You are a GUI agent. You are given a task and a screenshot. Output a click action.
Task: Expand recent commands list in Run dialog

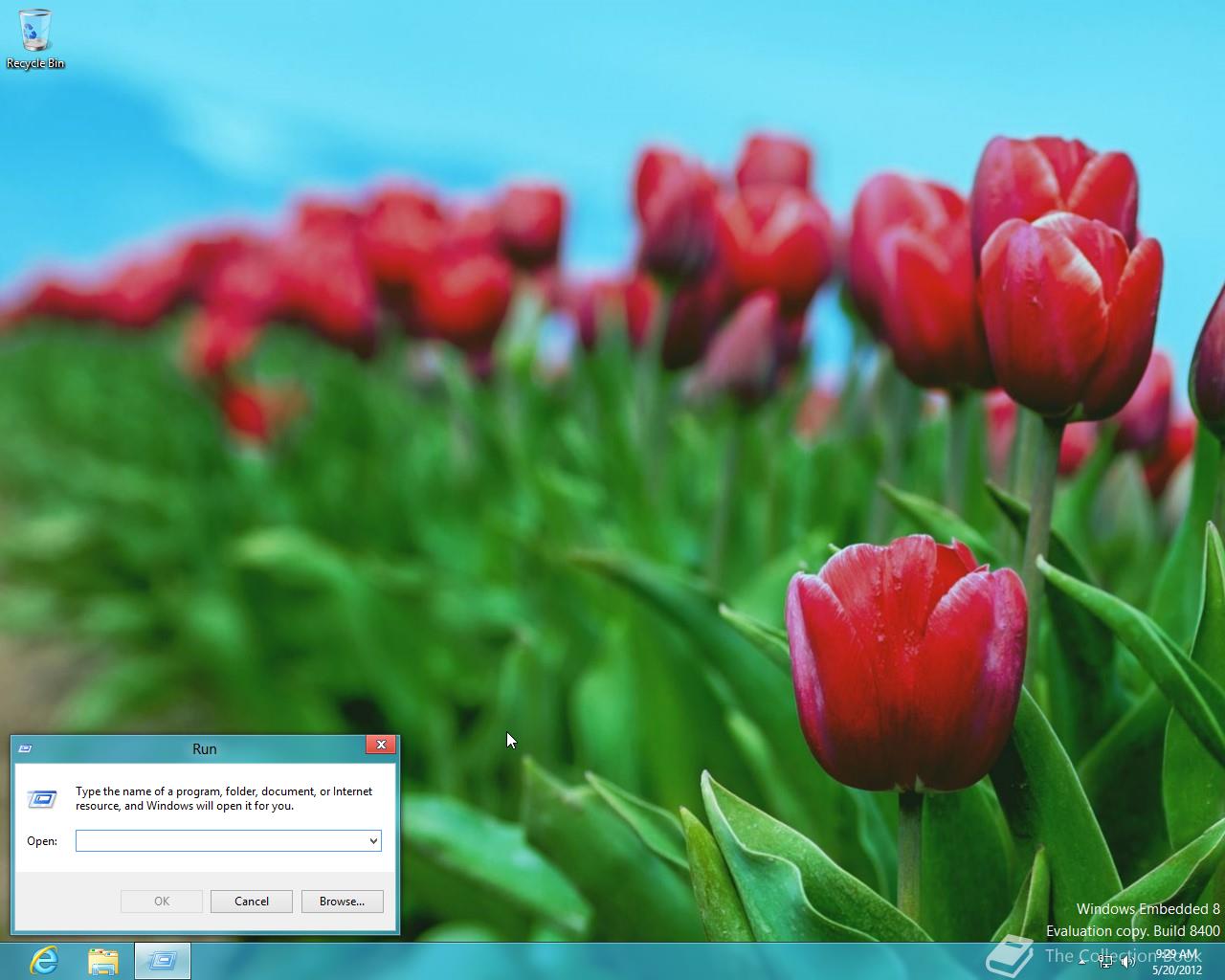click(373, 840)
